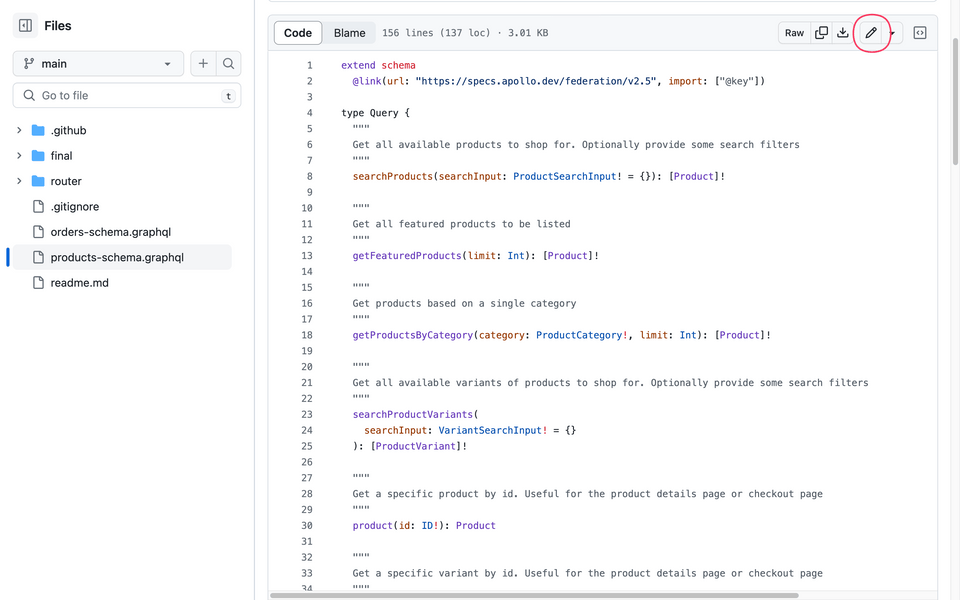The width and height of the screenshot is (960, 600).
Task: Click searchProducts field name
Action: coord(392,176)
